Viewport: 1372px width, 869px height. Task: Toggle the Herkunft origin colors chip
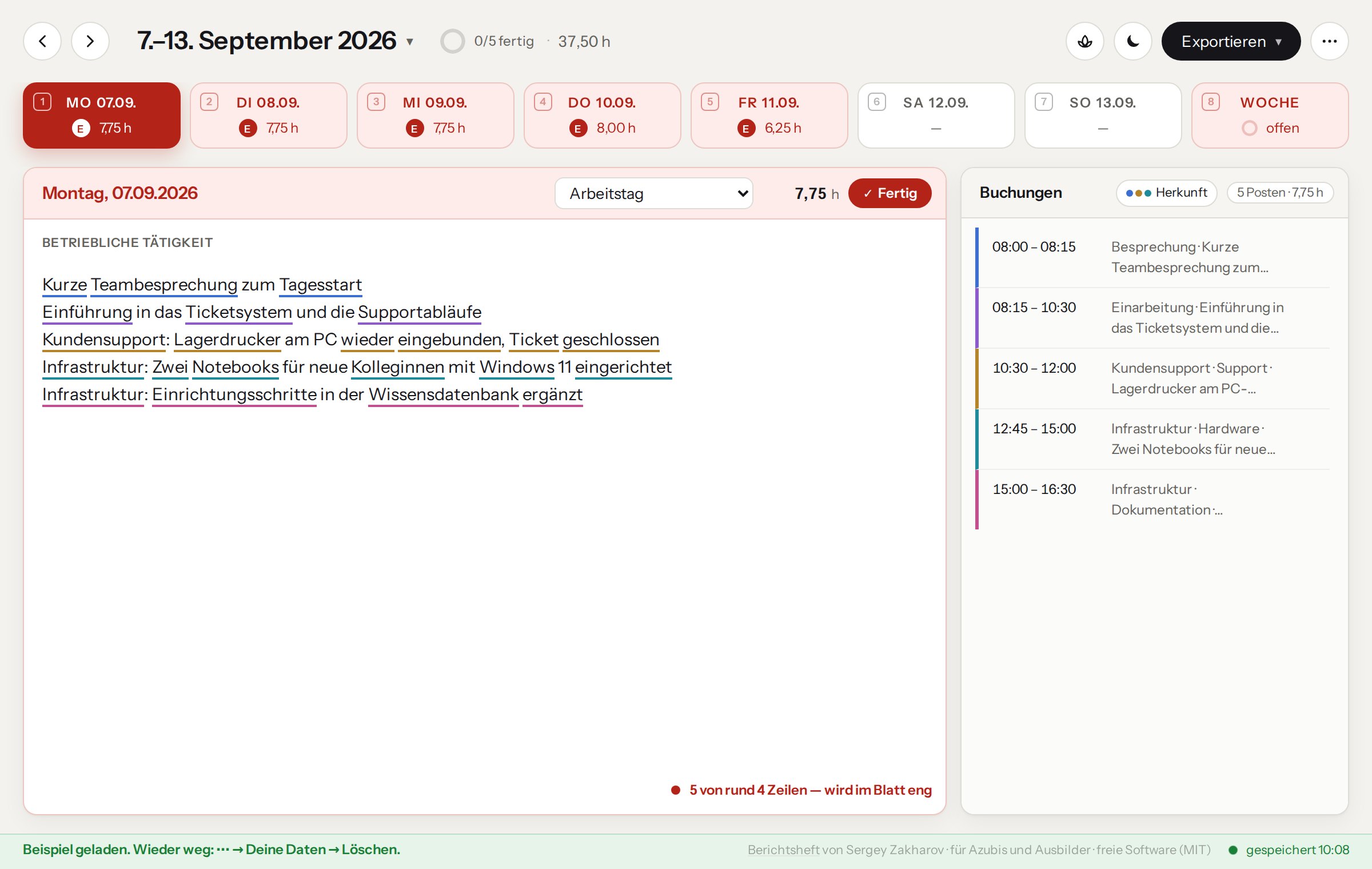click(x=1167, y=193)
